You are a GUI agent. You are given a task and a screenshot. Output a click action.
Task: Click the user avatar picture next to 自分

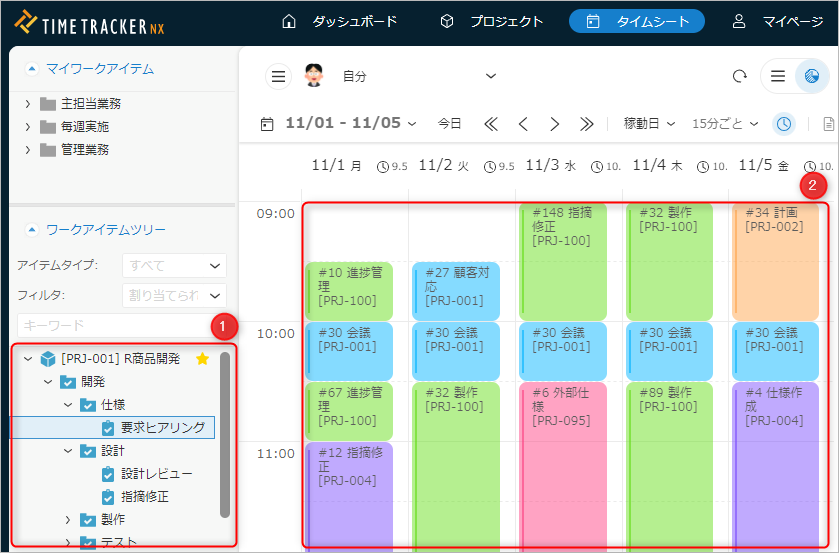(314, 76)
